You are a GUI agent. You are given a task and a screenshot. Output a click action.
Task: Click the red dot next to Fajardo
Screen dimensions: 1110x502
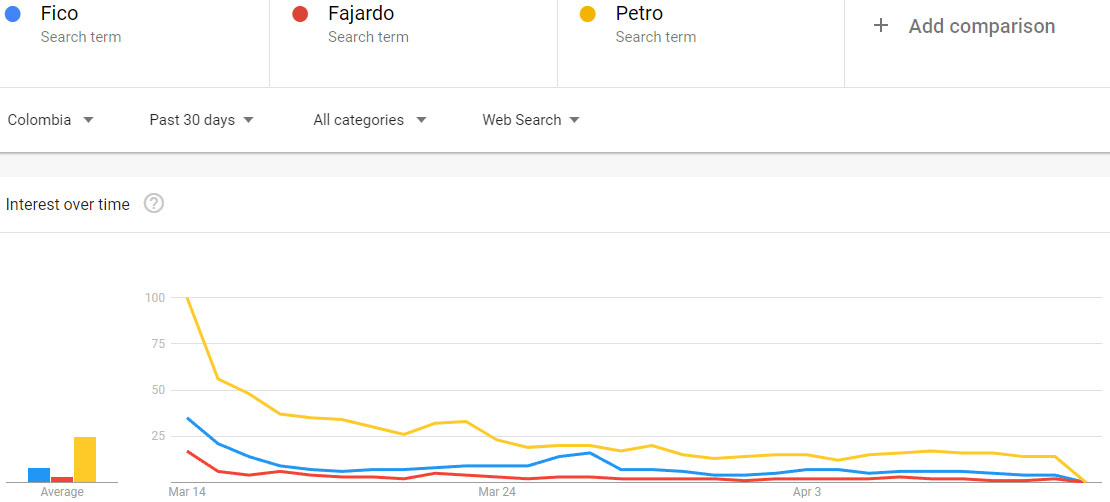(299, 13)
